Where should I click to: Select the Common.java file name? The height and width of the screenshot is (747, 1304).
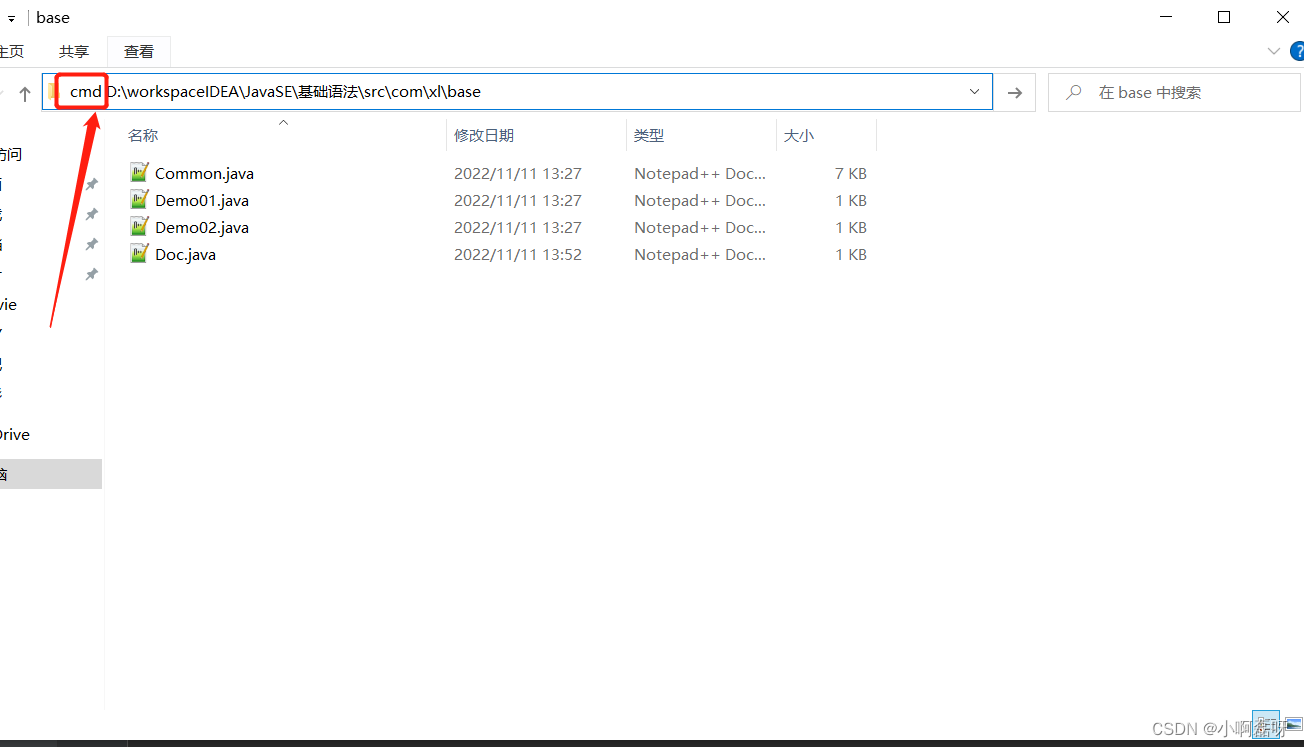point(204,173)
